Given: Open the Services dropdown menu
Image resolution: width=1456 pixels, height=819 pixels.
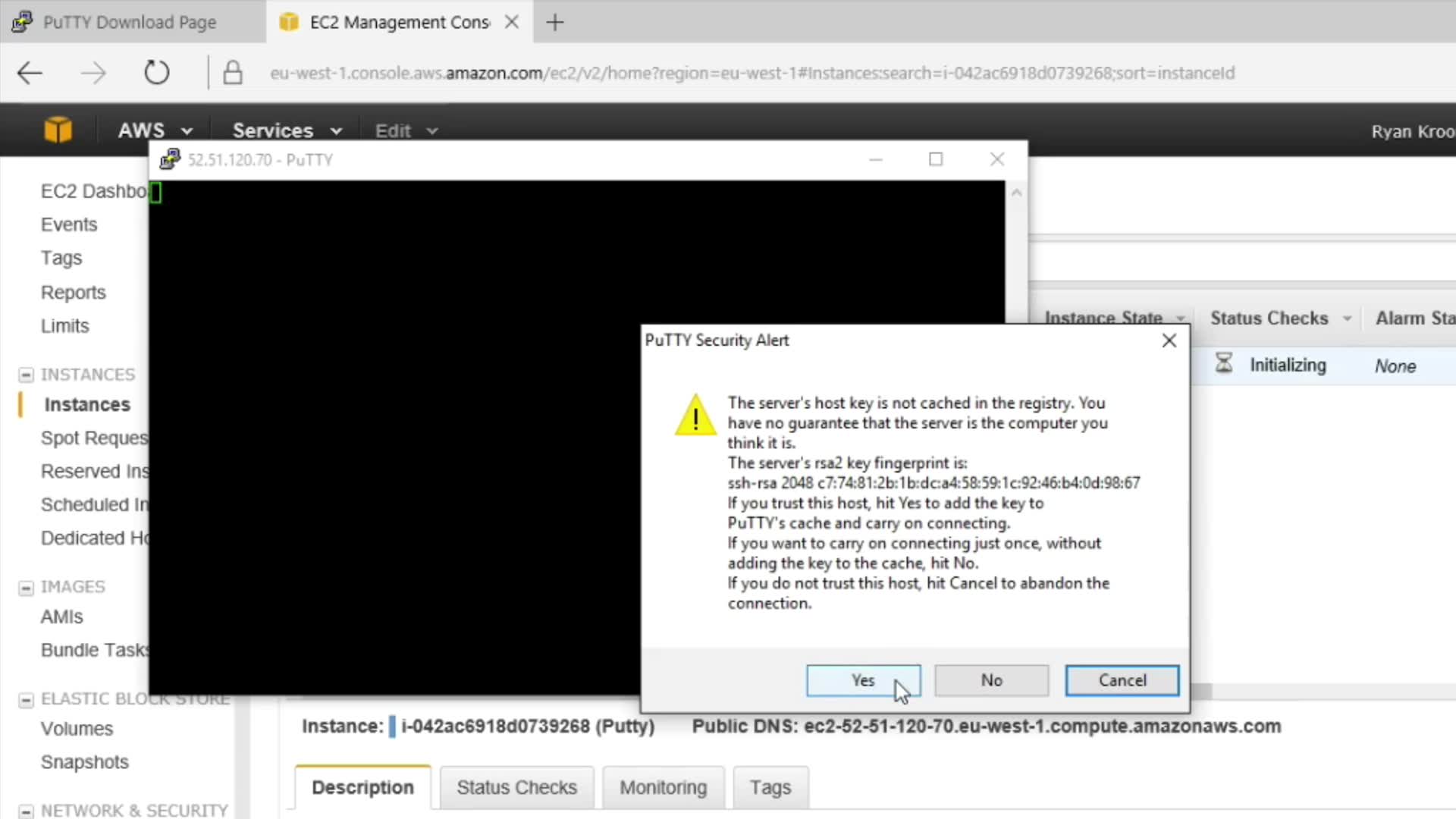Looking at the screenshot, I should click(287, 130).
